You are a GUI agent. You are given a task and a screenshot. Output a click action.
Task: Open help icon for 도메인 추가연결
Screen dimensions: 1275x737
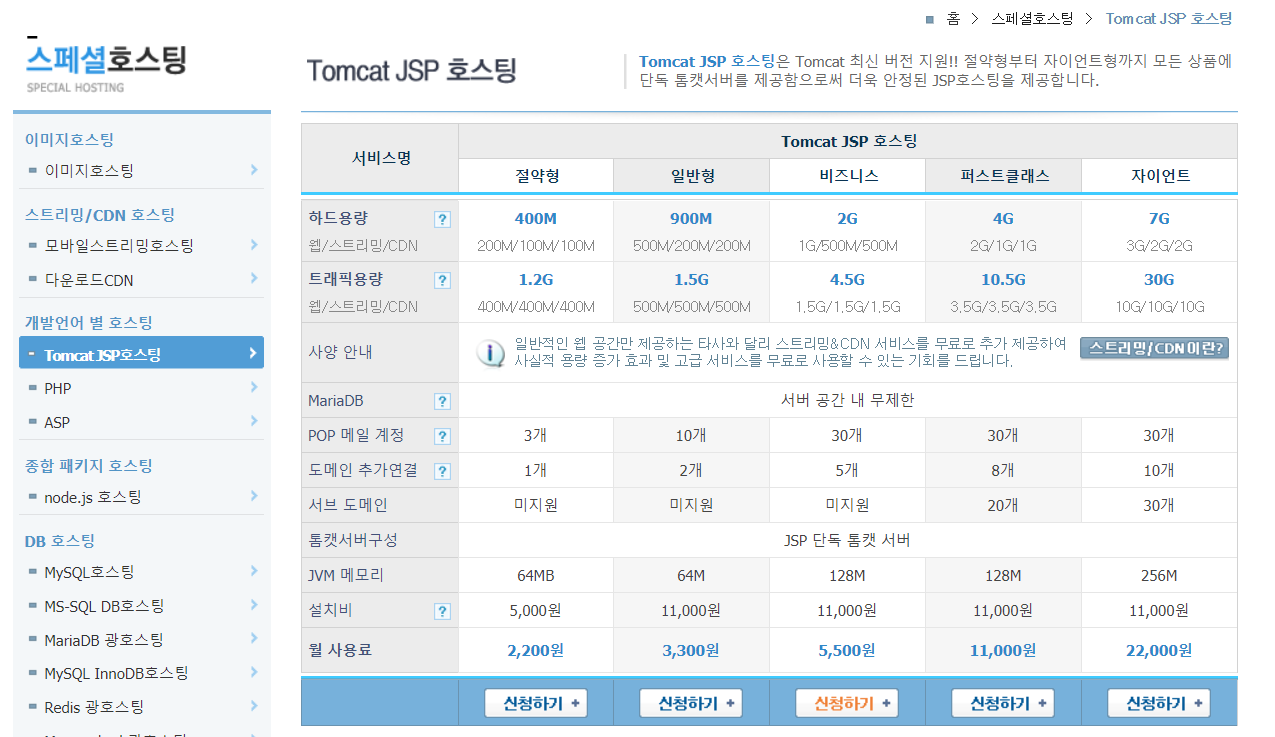click(x=442, y=471)
